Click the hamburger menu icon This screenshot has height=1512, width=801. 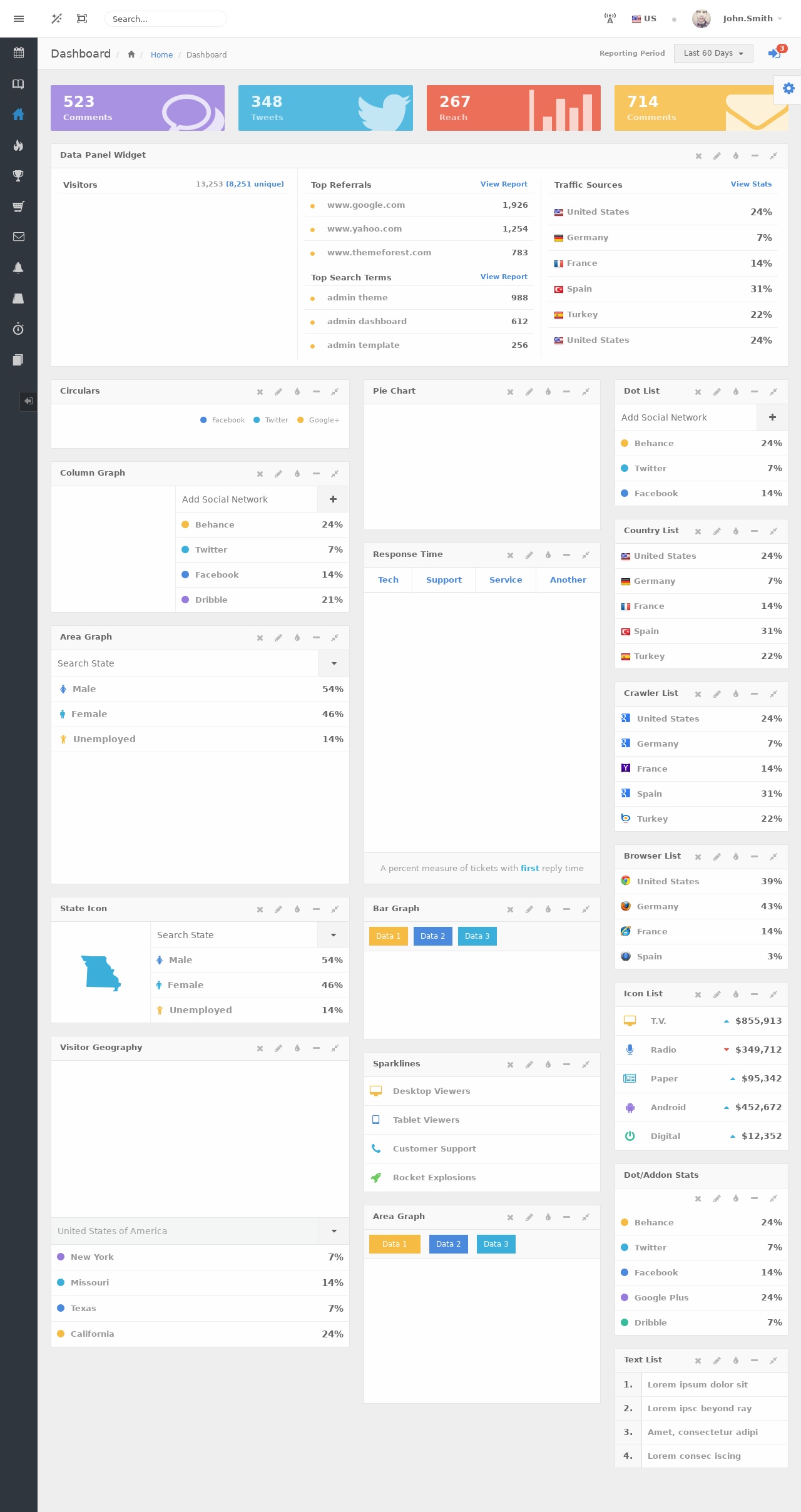[x=19, y=19]
